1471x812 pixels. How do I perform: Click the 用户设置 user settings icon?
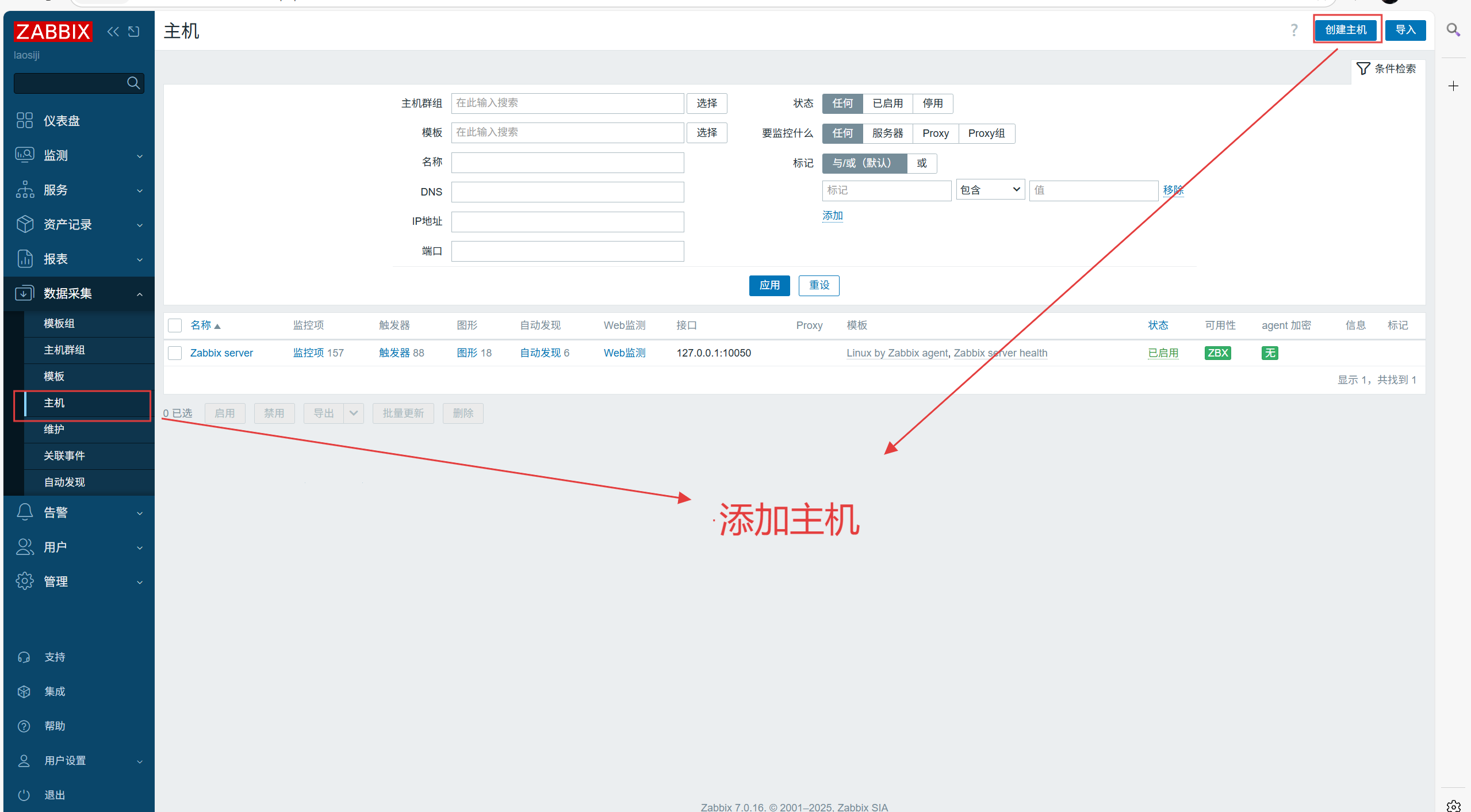click(x=24, y=760)
